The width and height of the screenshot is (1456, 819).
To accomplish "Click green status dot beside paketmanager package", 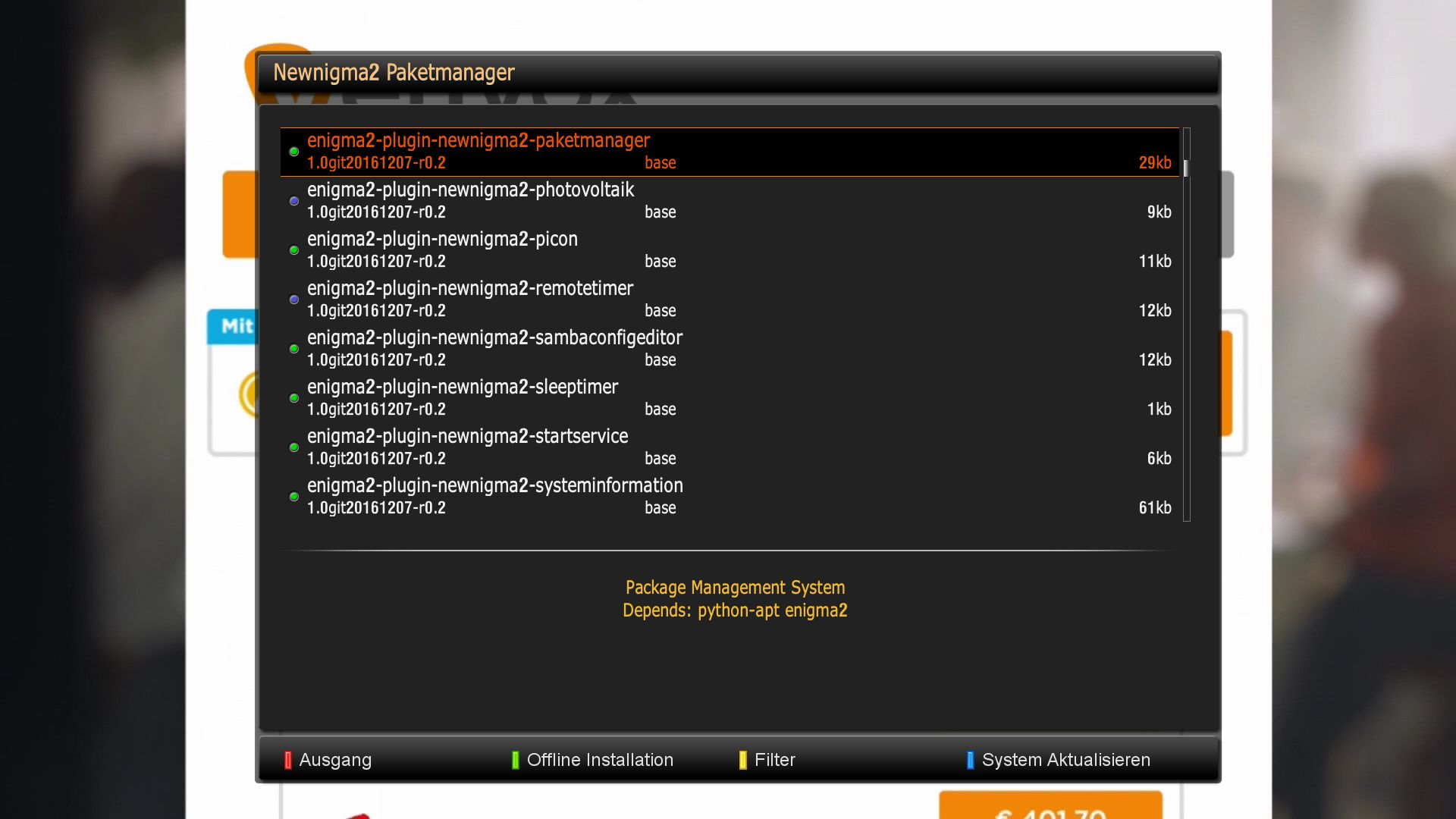I will (x=294, y=152).
